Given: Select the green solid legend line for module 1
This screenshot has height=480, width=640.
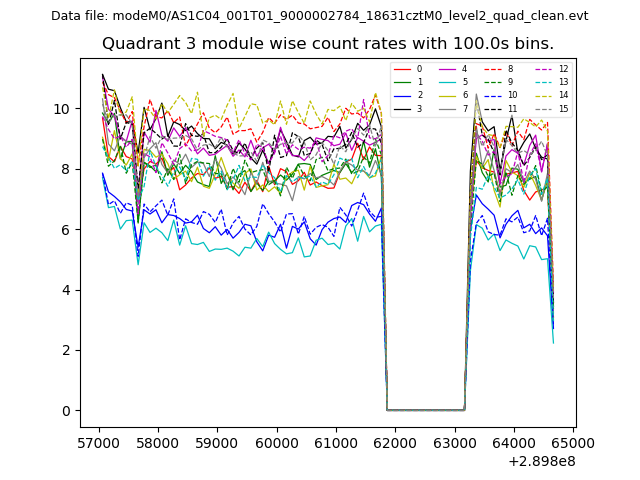Looking at the screenshot, I should 402,82.
